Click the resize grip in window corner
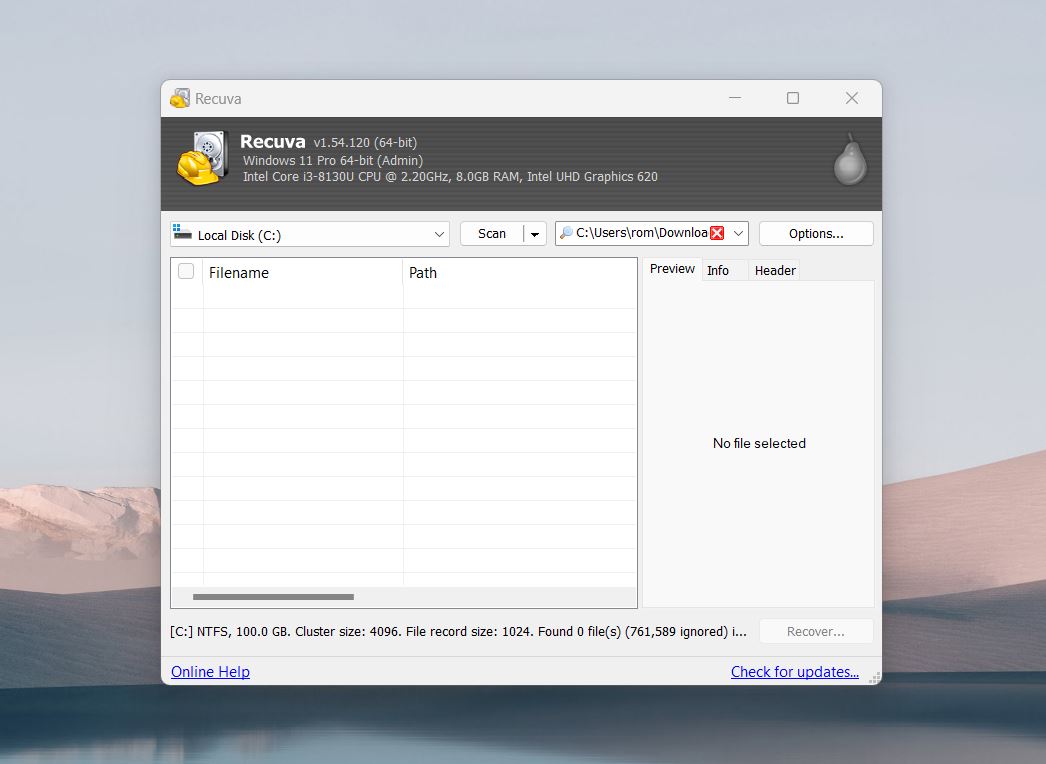 point(875,677)
